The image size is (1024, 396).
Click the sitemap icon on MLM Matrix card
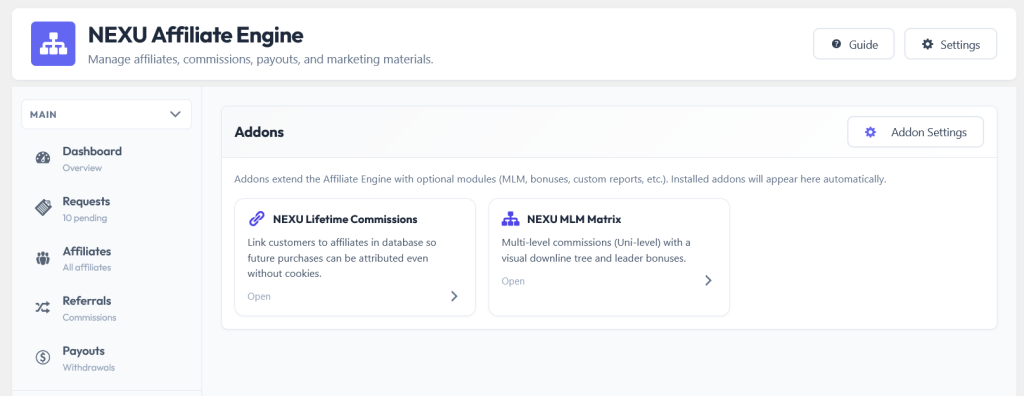510,218
